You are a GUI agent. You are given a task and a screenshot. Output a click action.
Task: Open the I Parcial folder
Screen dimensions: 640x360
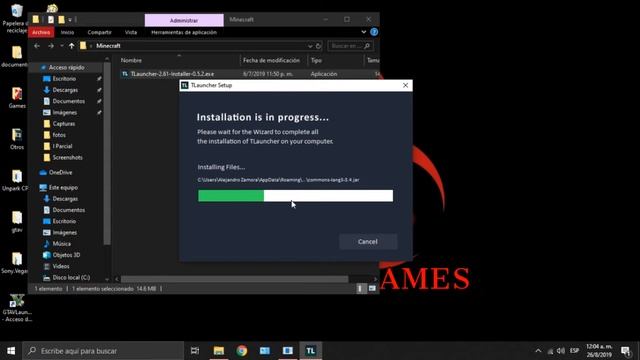[x=62, y=146]
